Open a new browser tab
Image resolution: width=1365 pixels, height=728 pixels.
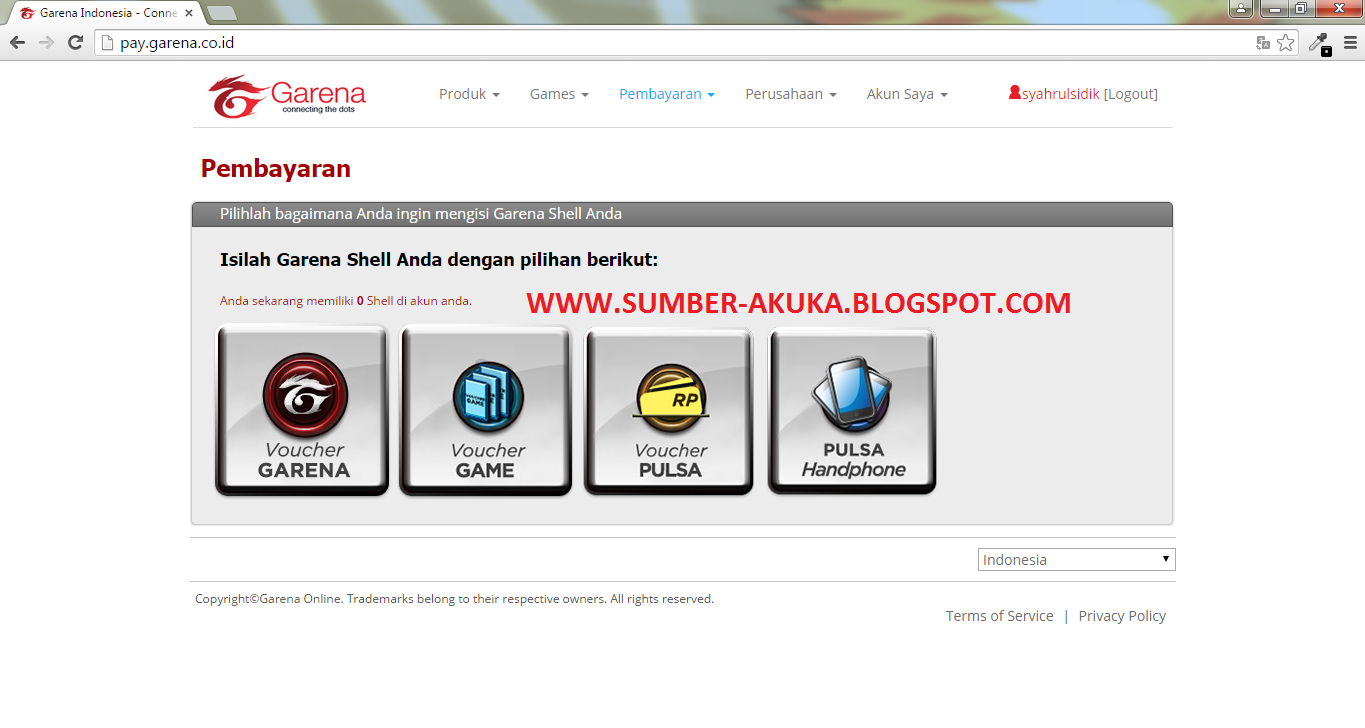[222, 13]
